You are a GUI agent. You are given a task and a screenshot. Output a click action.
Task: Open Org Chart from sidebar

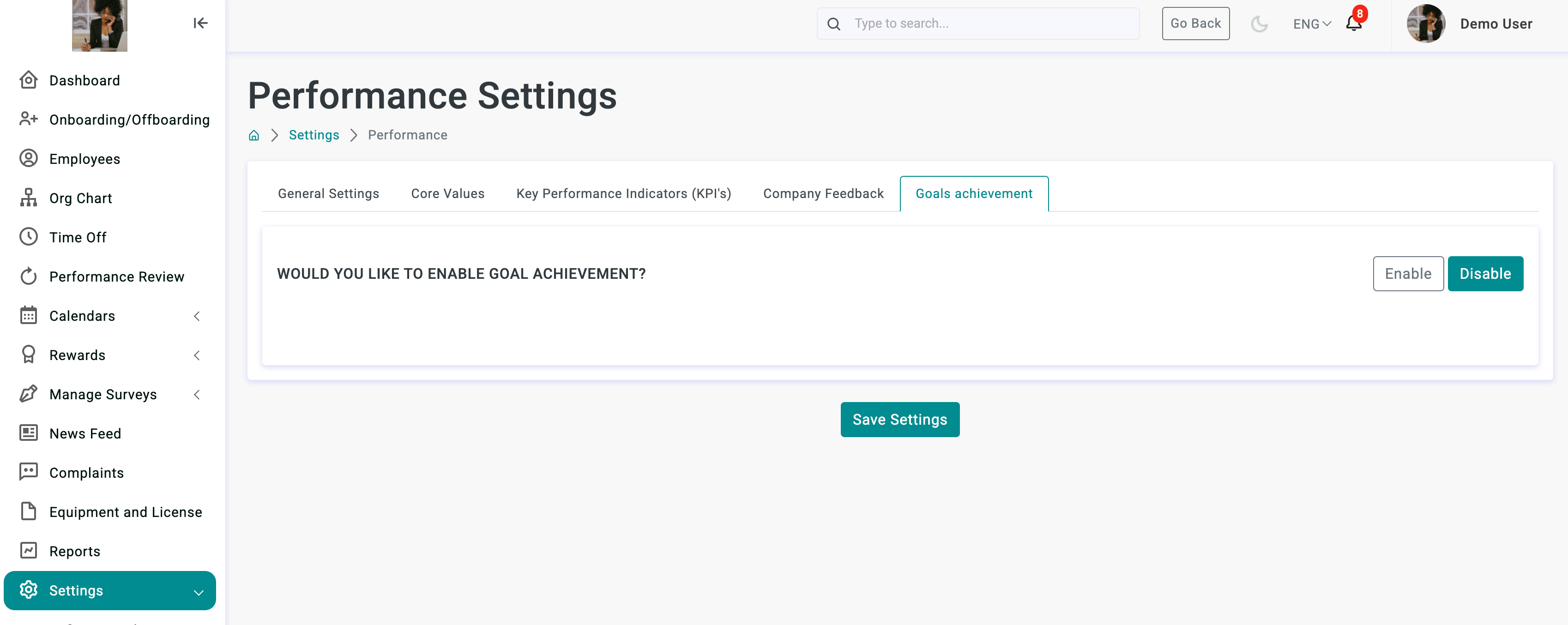pos(109,198)
